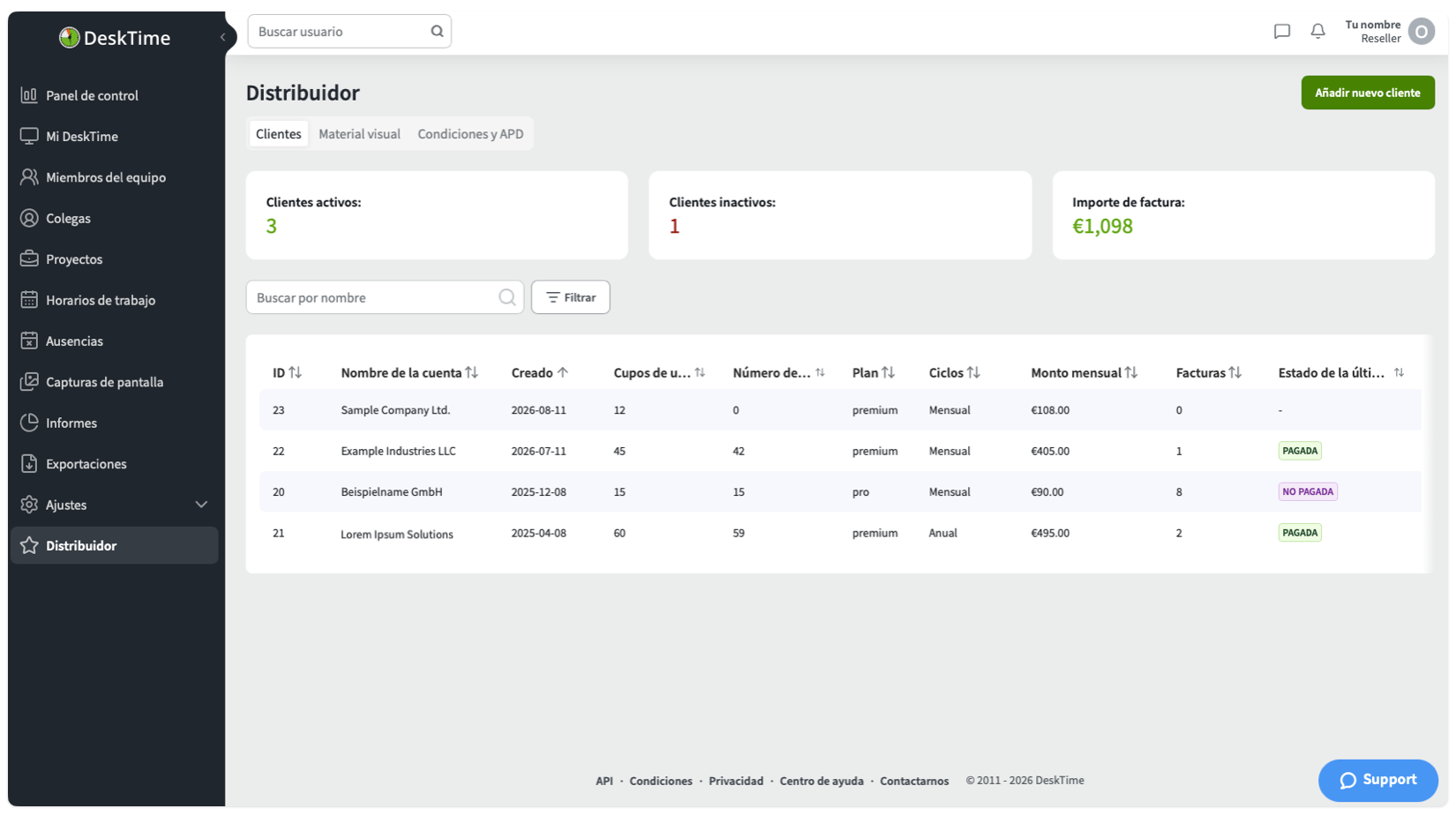Image resolution: width=1456 pixels, height=816 pixels.
Task: Click the magnifier in Buscar usuario
Action: coord(437,31)
